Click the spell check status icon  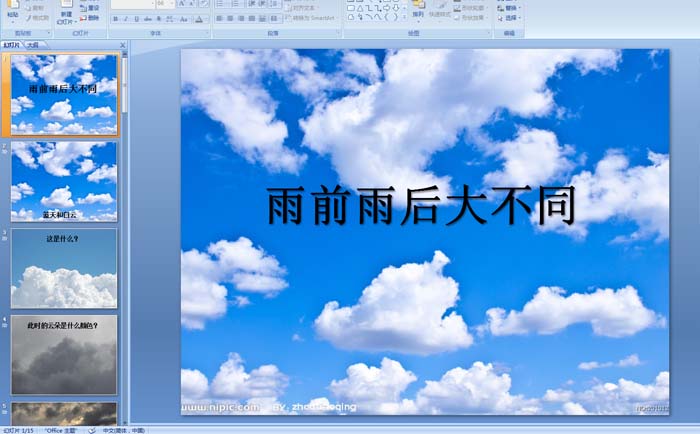(92, 430)
